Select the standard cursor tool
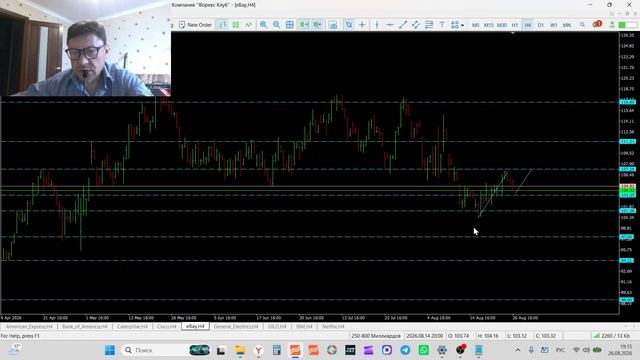The image size is (640, 360). click(349, 25)
